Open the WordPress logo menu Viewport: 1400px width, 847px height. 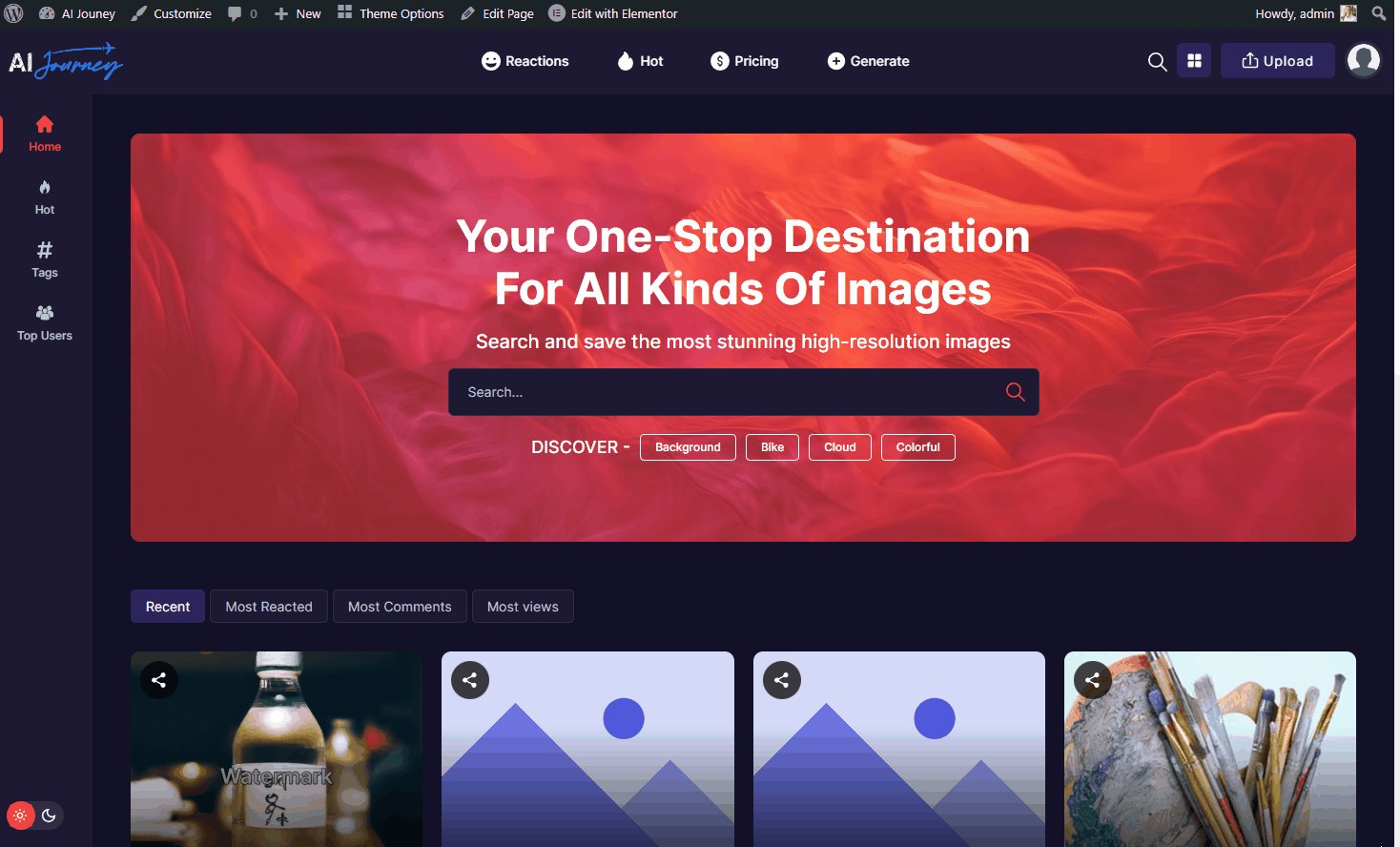[x=13, y=13]
